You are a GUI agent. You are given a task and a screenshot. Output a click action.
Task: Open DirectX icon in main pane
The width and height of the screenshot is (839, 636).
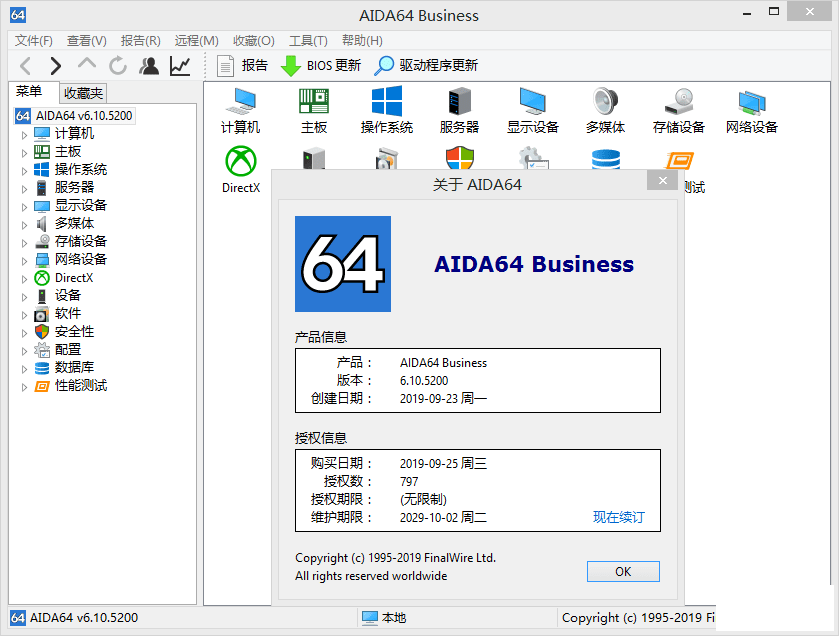tap(241, 170)
